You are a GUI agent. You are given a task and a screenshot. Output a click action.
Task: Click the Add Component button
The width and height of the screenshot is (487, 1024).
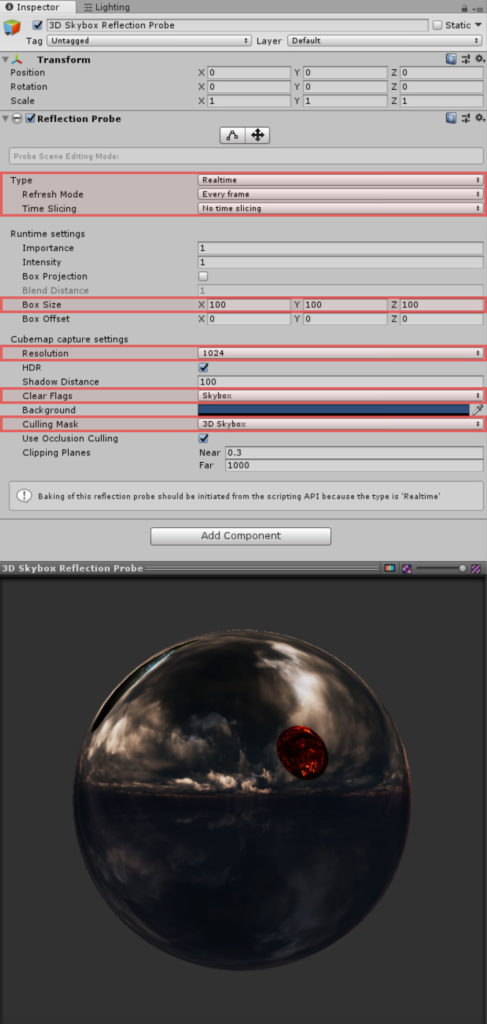(241, 536)
